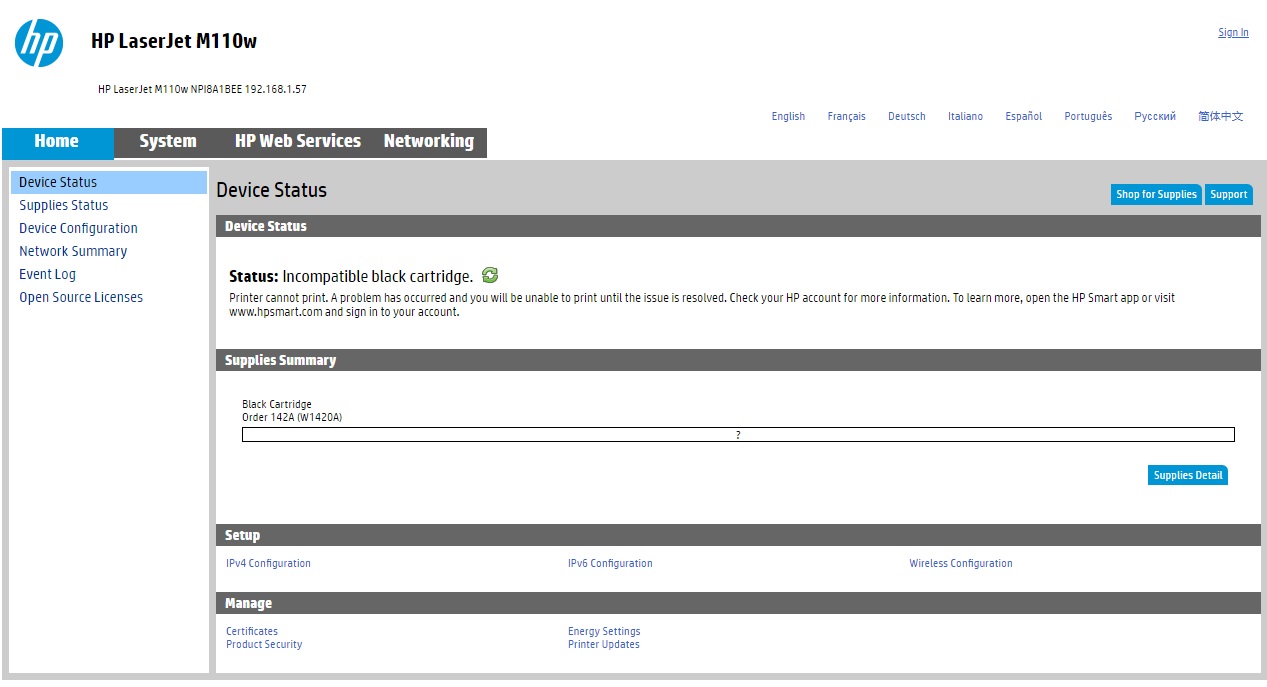Screen dimensions: 1267x687
Task: Open the Wireless Configuration link
Action: [961, 563]
